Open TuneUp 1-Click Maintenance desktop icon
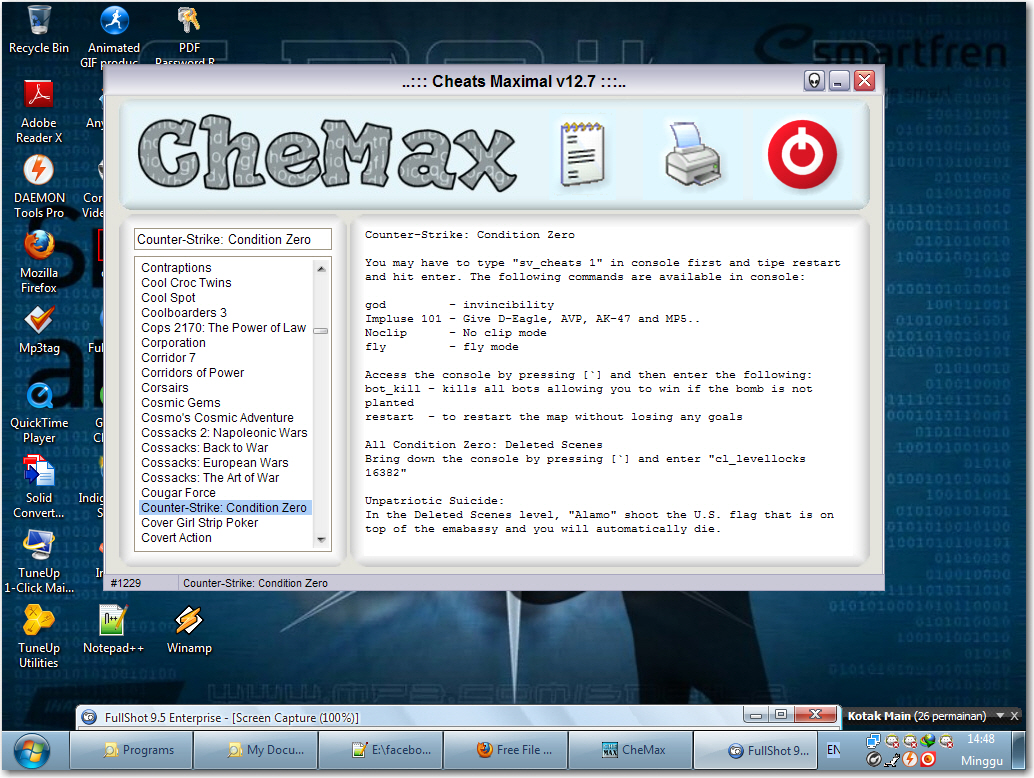1034x778 pixels. point(39,562)
